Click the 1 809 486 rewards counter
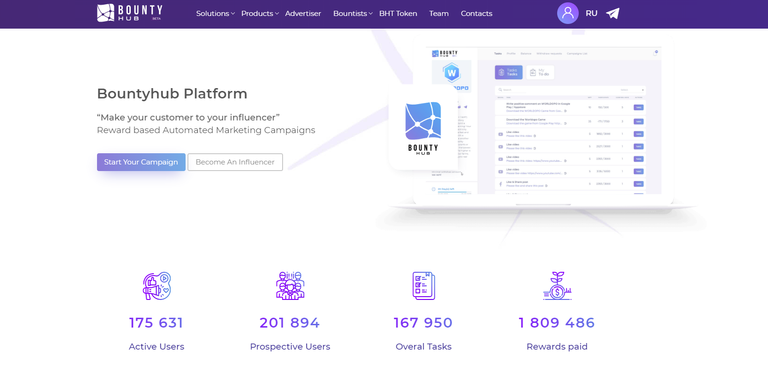This screenshot has height=382, width=768. pos(557,323)
